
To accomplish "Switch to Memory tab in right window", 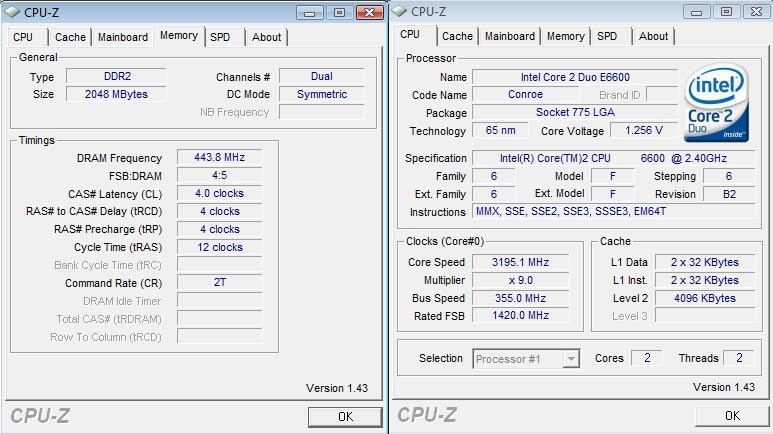I will click(565, 36).
